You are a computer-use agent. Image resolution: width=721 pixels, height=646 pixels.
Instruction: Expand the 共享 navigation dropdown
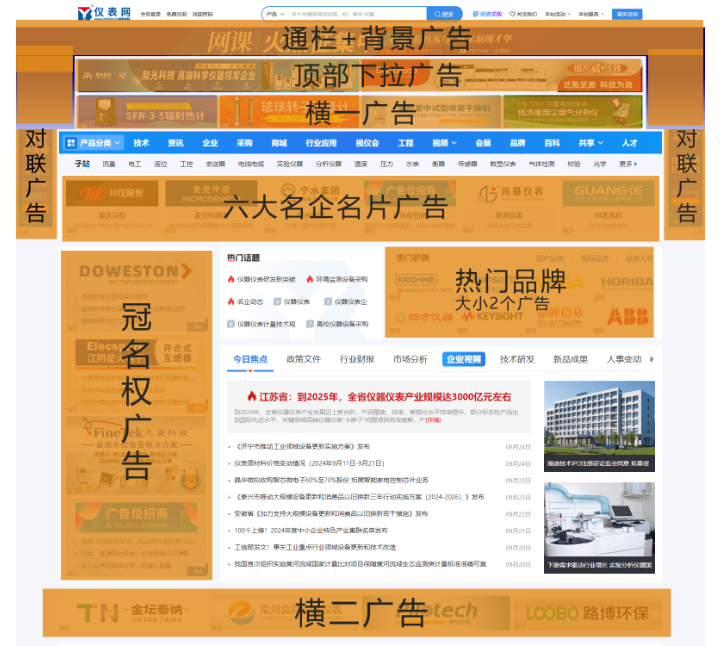coord(589,143)
